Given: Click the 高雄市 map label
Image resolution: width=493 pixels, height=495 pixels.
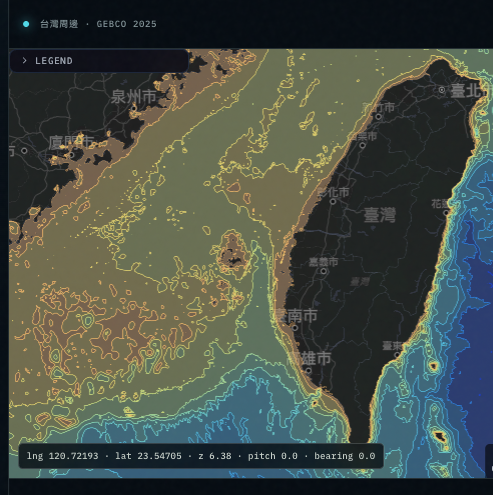Looking at the screenshot, I should (309, 358).
